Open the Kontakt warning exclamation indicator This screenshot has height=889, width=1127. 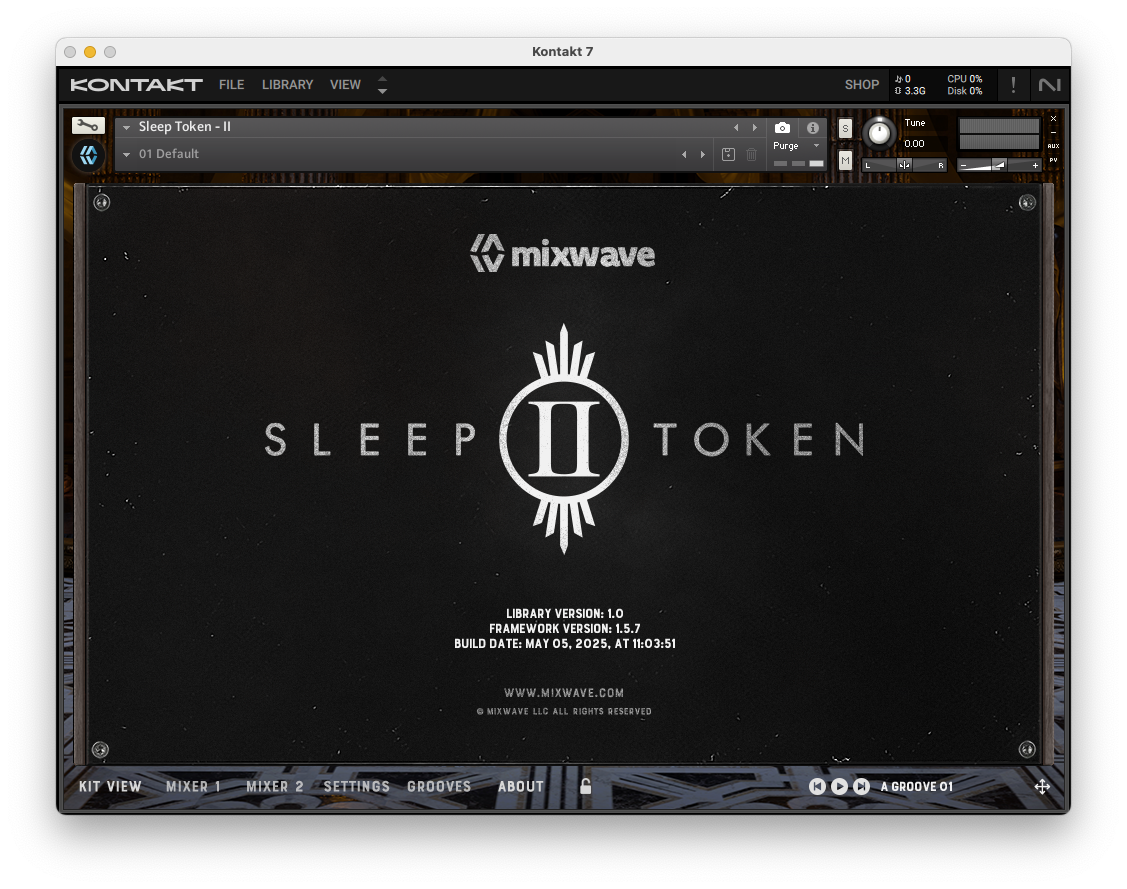pyautogui.click(x=1013, y=85)
